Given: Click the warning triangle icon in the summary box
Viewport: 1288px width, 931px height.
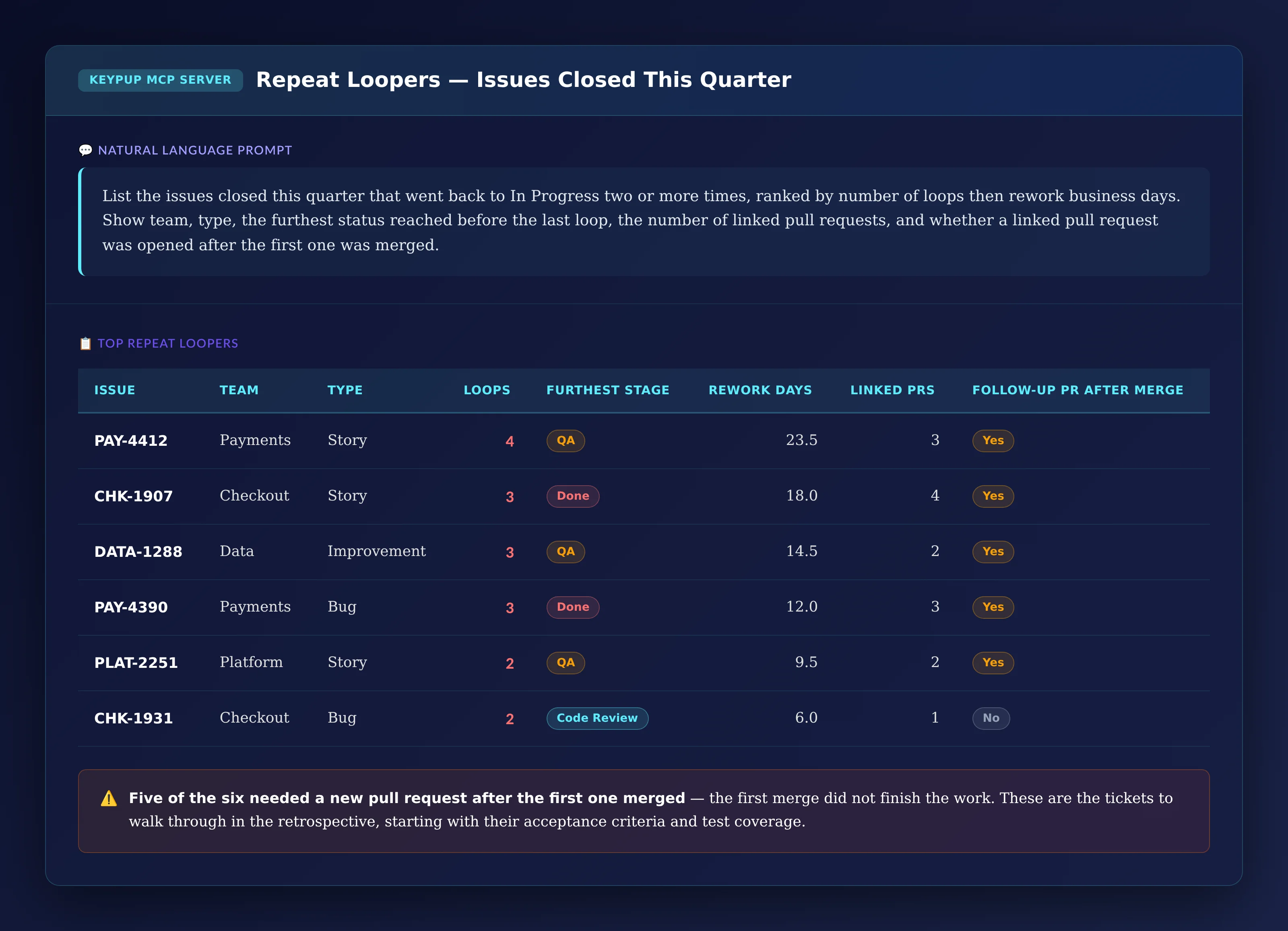Looking at the screenshot, I should (x=108, y=799).
